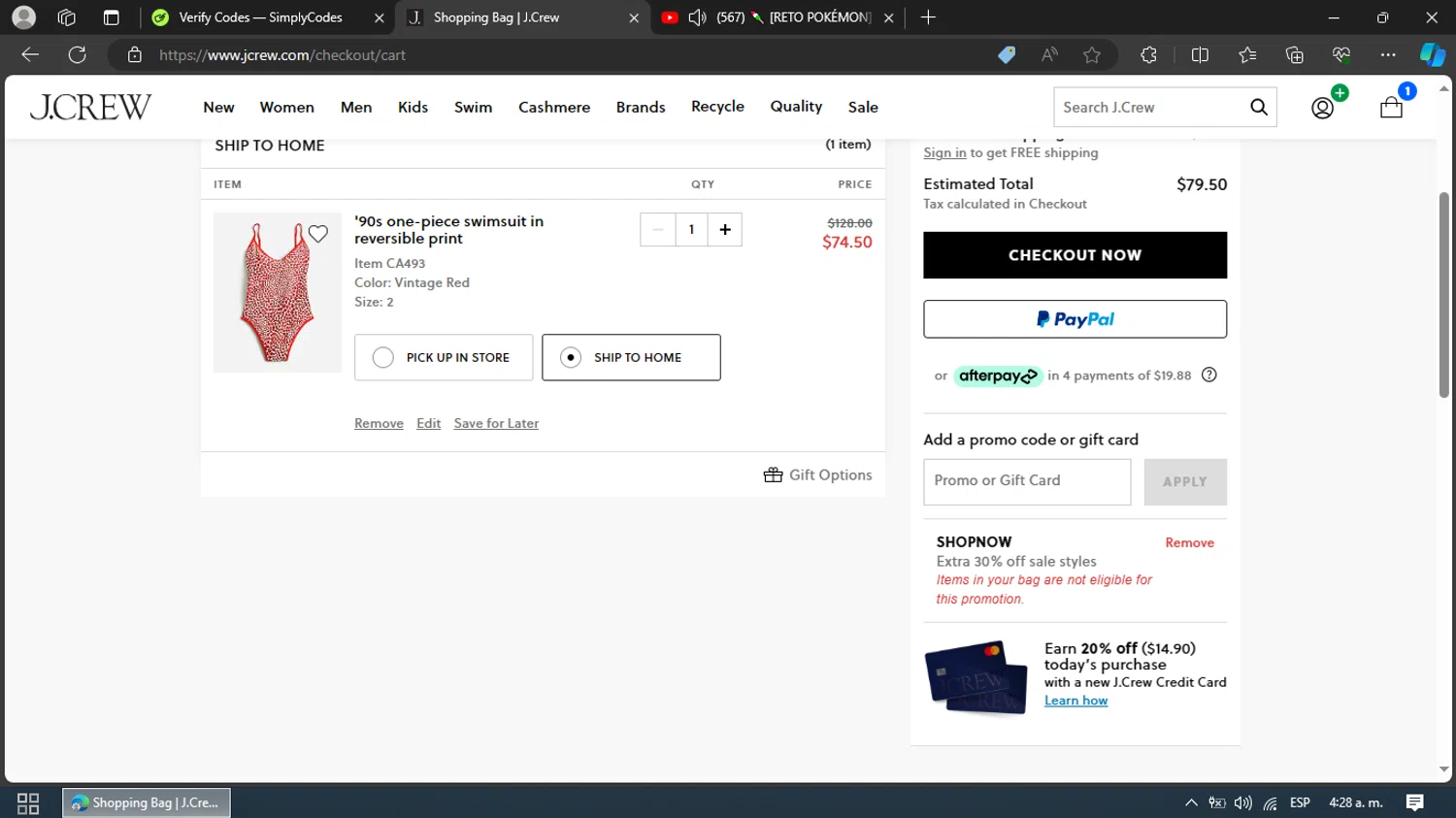Open browser profile avatar
Screen dimensions: 1456x818
pyautogui.click(x=24, y=17)
